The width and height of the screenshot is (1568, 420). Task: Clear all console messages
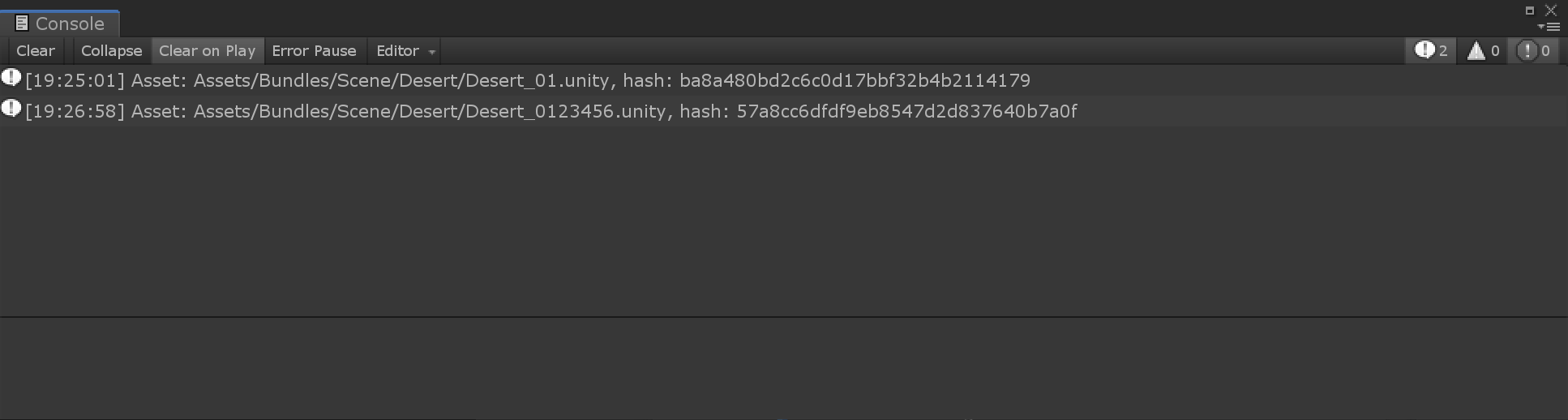(x=36, y=50)
